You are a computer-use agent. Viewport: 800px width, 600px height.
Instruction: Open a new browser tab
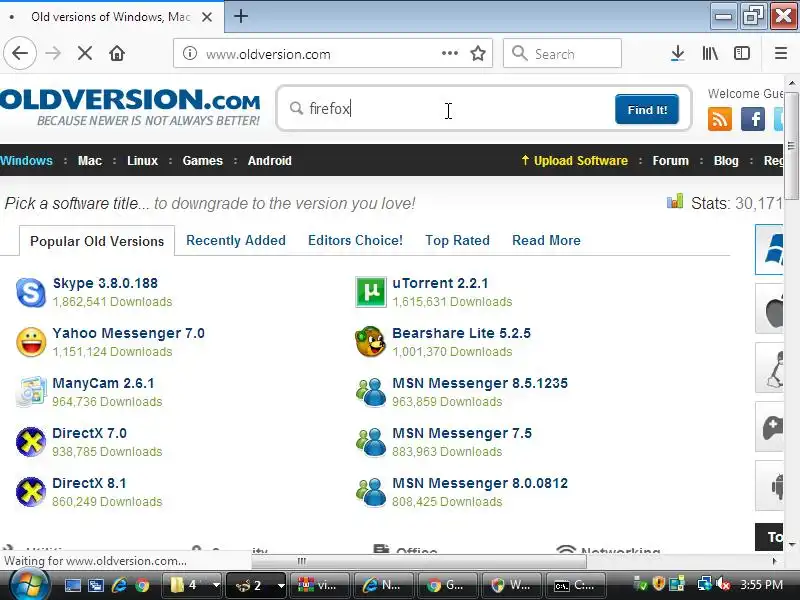coord(241,16)
